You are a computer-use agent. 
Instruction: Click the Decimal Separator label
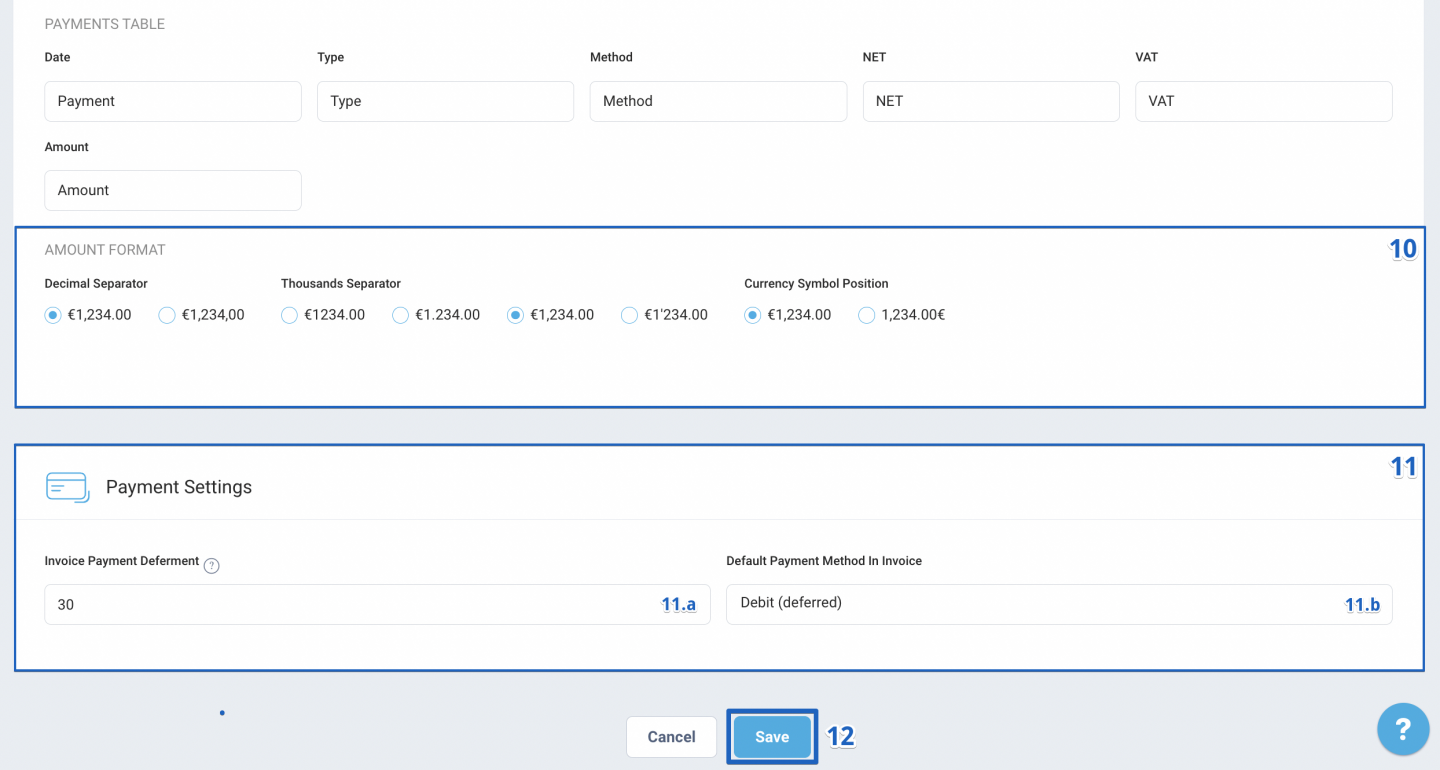[x=96, y=284]
